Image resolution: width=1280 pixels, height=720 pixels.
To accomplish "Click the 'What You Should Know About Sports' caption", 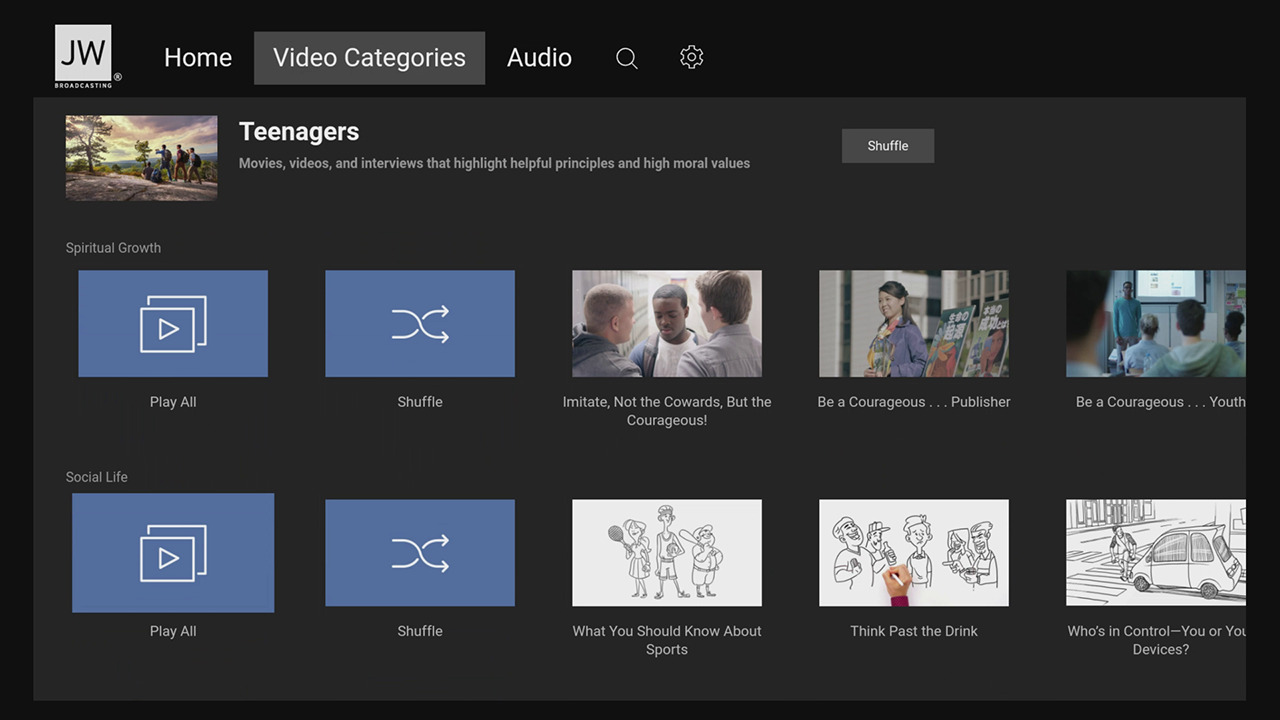I will click(667, 640).
